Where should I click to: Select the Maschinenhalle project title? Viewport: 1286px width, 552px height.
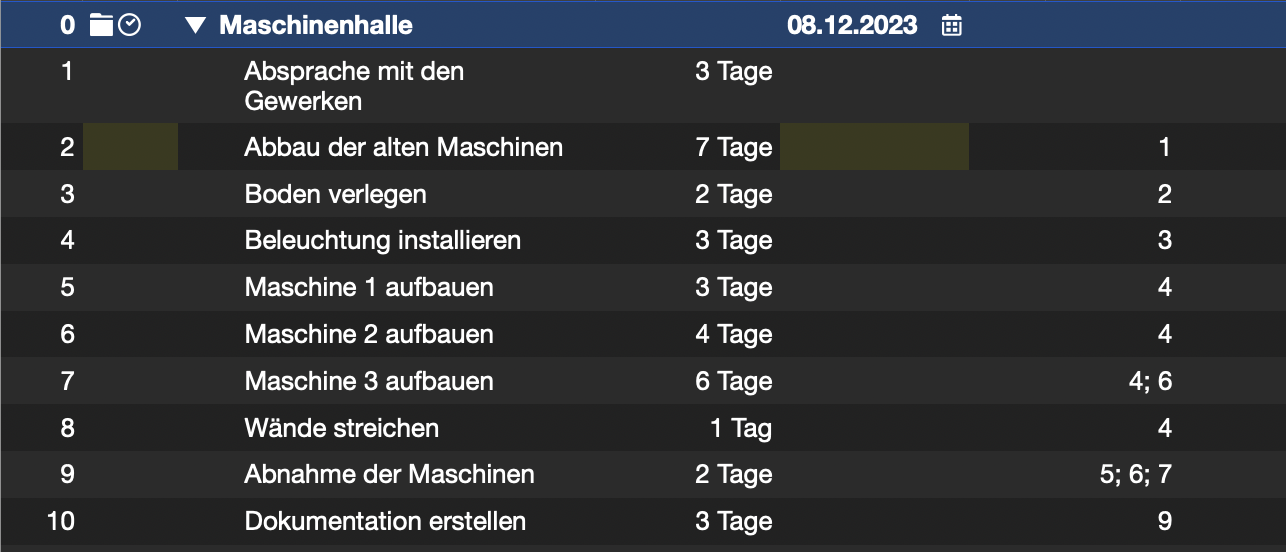coord(316,25)
